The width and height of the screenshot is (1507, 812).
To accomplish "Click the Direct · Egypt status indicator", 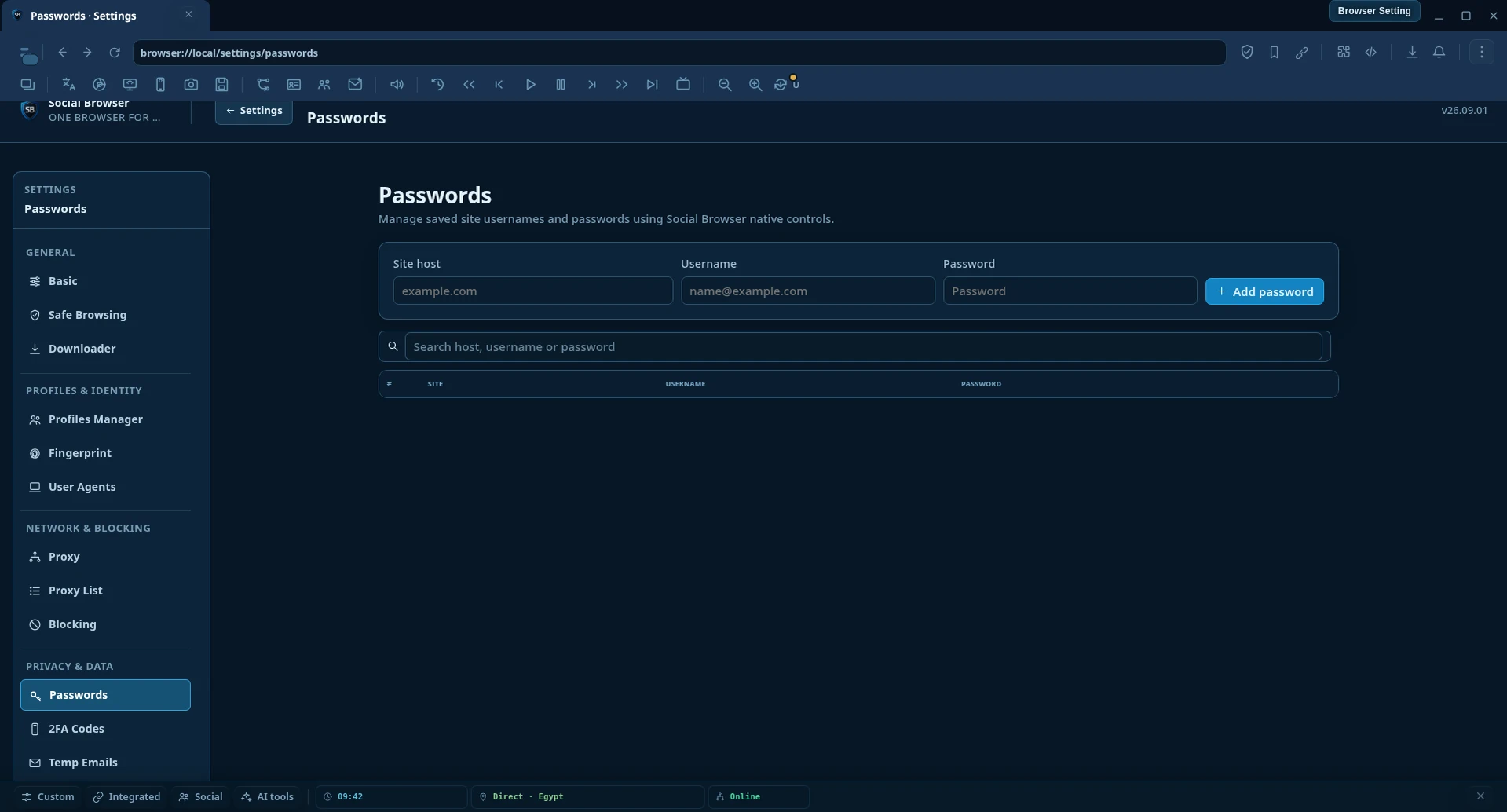I will 587,796.
